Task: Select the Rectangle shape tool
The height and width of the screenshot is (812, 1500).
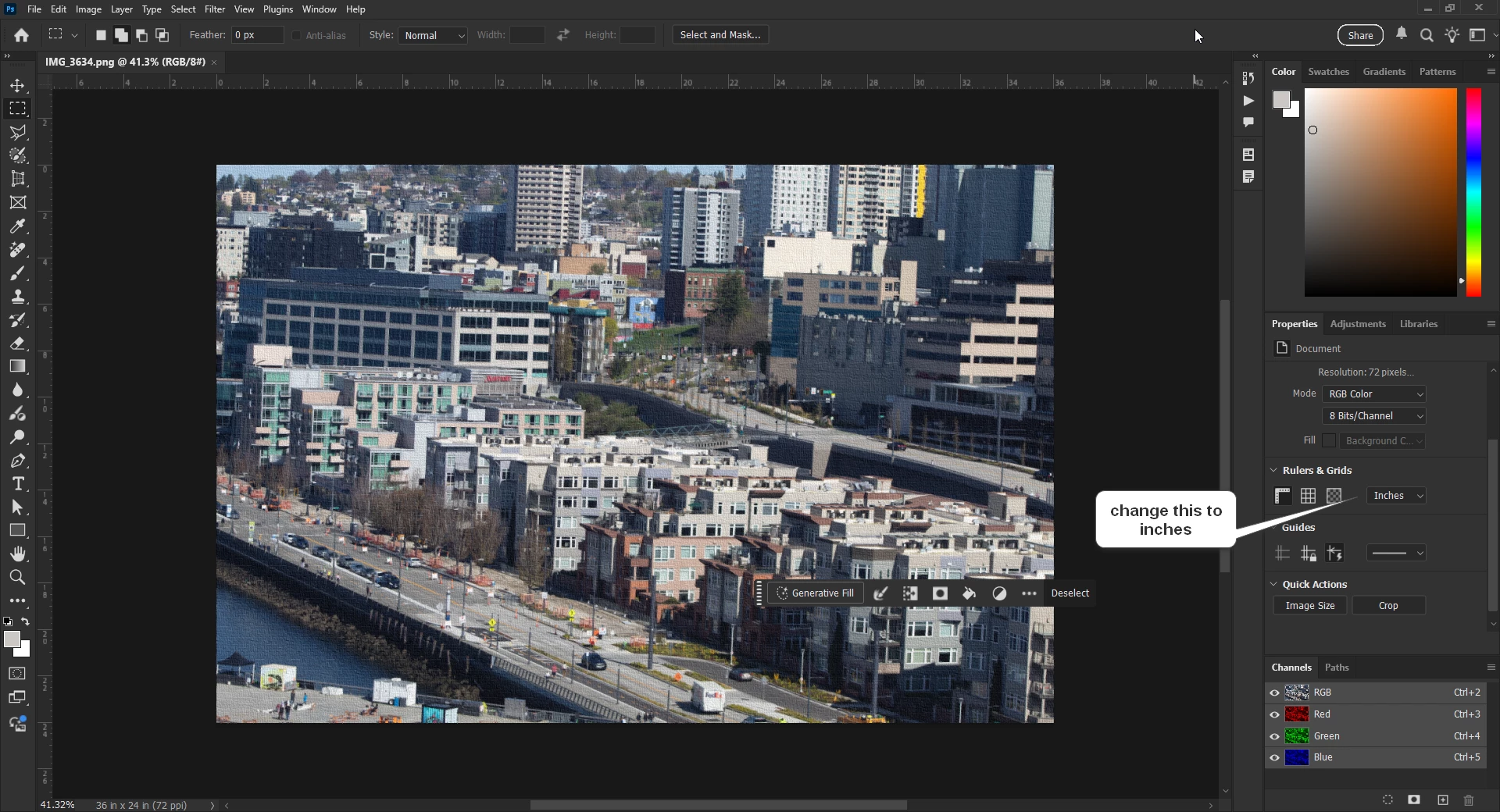Action: pos(17,530)
